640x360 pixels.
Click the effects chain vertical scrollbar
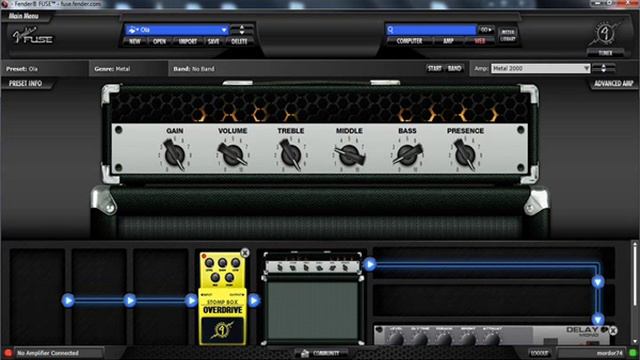tap(634, 276)
